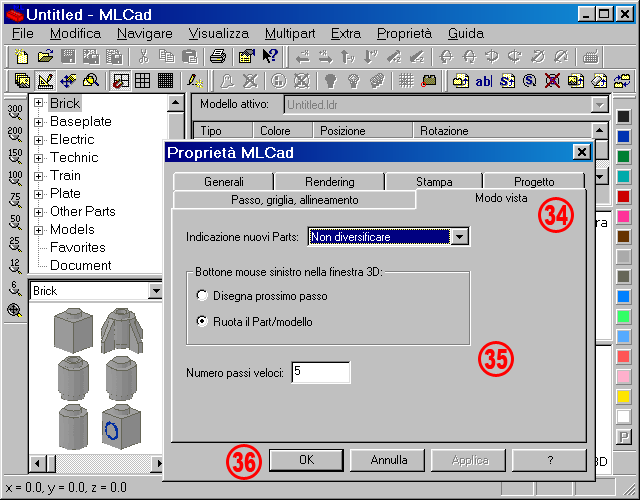640x500 pixels.
Task: Expand the Plate tree node
Action: [38, 194]
